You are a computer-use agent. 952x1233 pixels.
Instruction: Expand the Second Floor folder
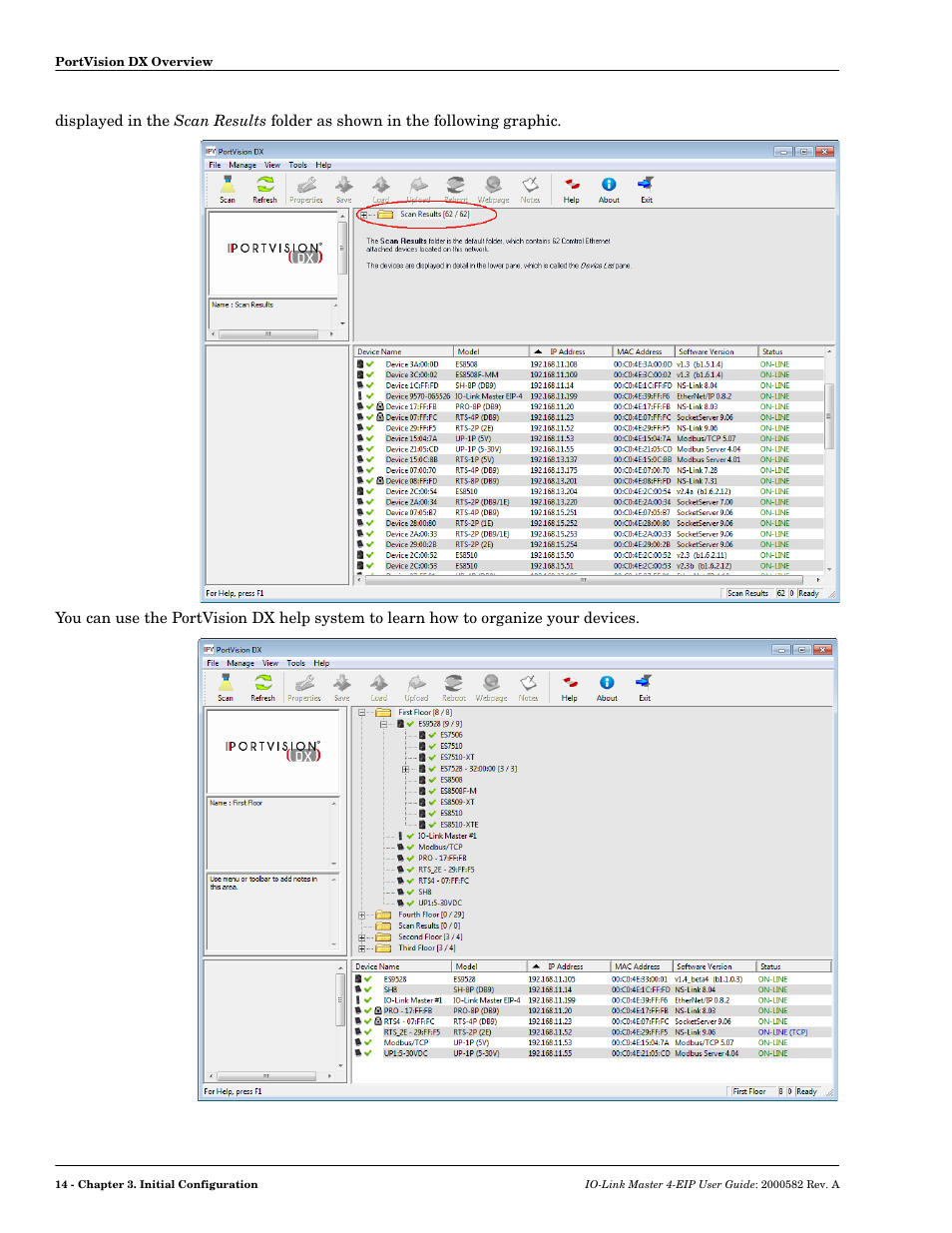[x=361, y=937]
